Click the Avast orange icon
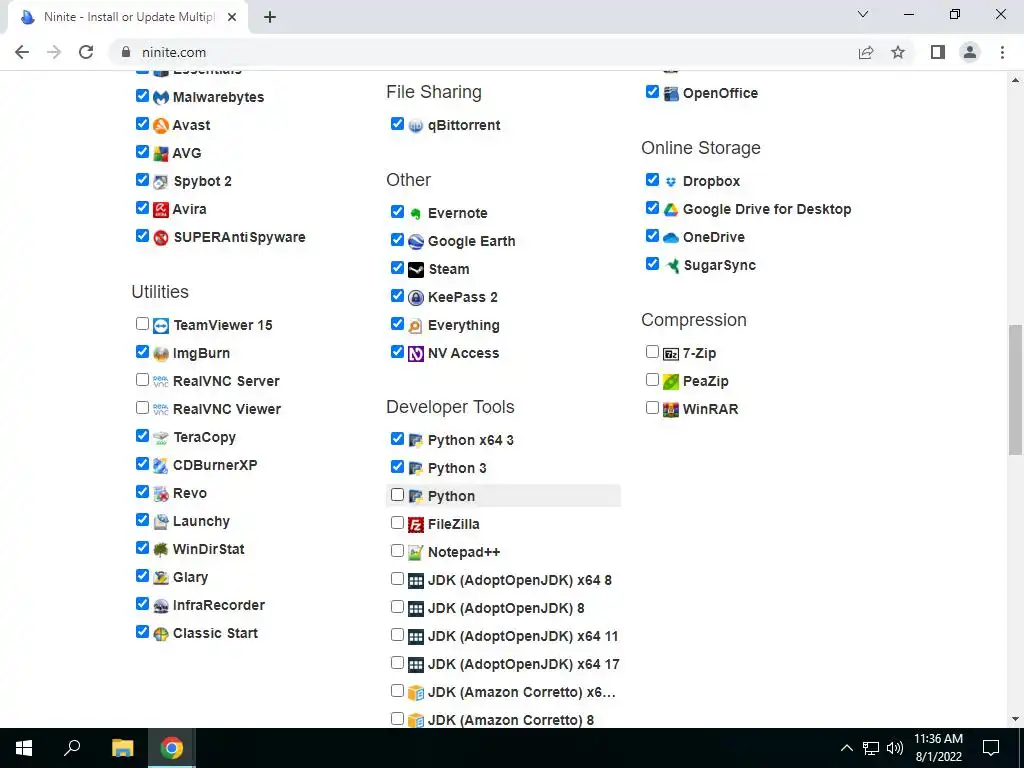Screen dimensions: 1024x768 point(161,125)
